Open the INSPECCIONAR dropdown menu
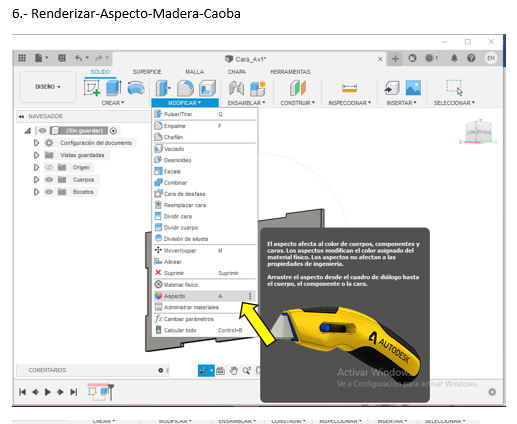The width and height of the screenshot is (517, 424). coord(350,103)
